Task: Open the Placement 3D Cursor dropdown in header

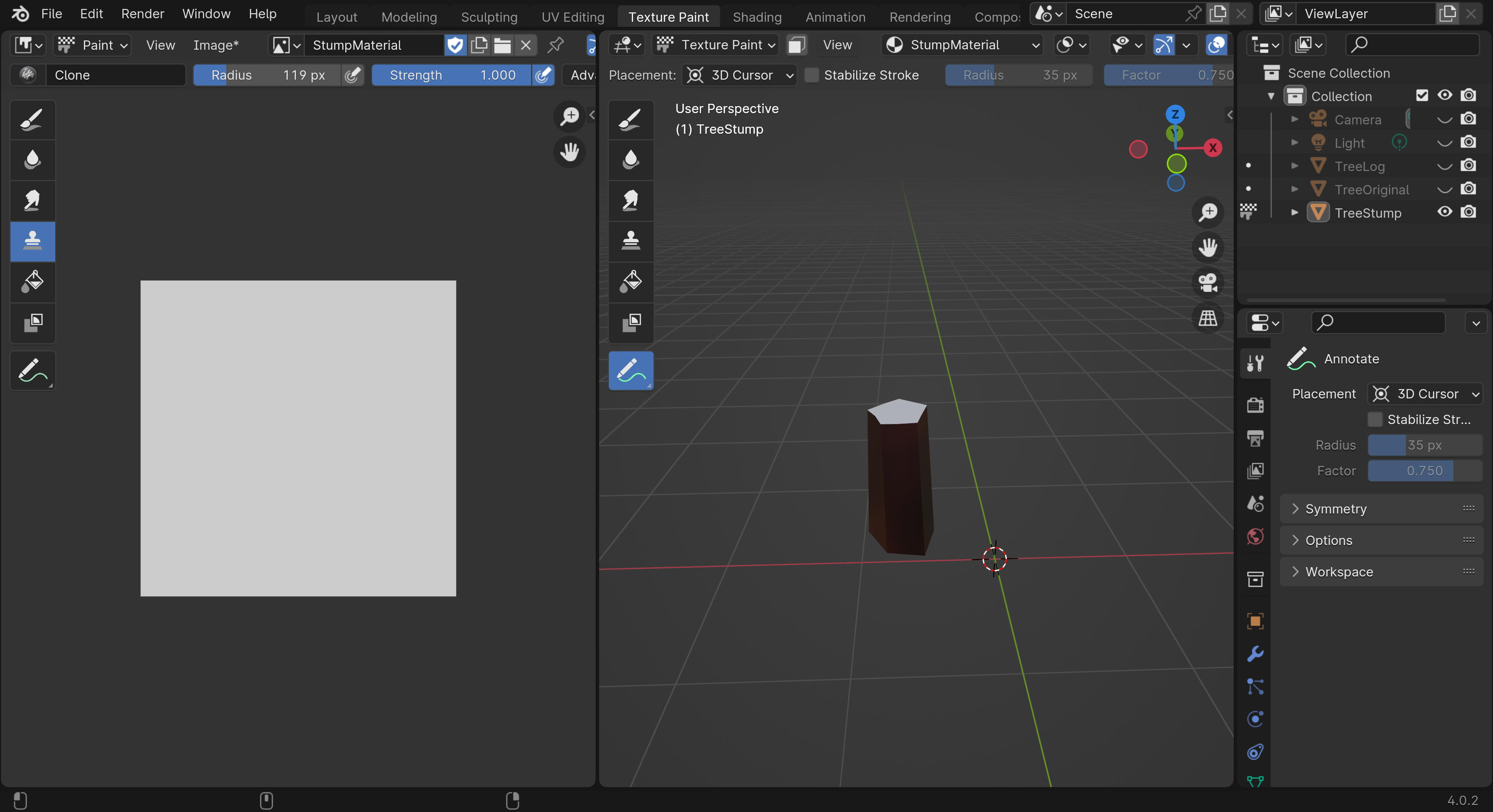Action: tap(740, 75)
